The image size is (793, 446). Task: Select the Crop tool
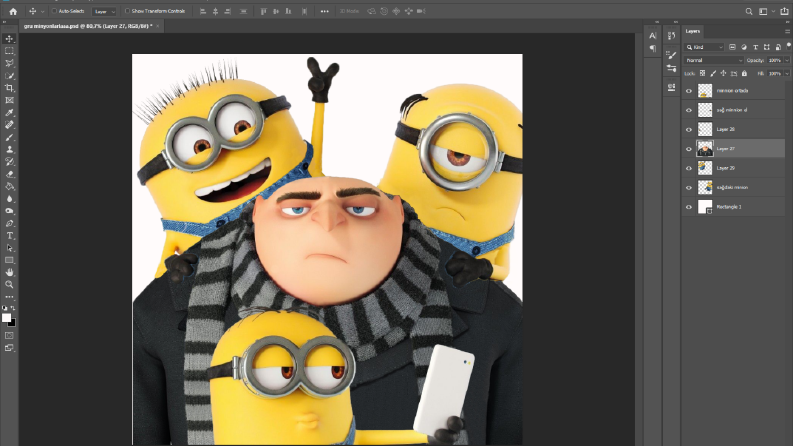[9, 88]
